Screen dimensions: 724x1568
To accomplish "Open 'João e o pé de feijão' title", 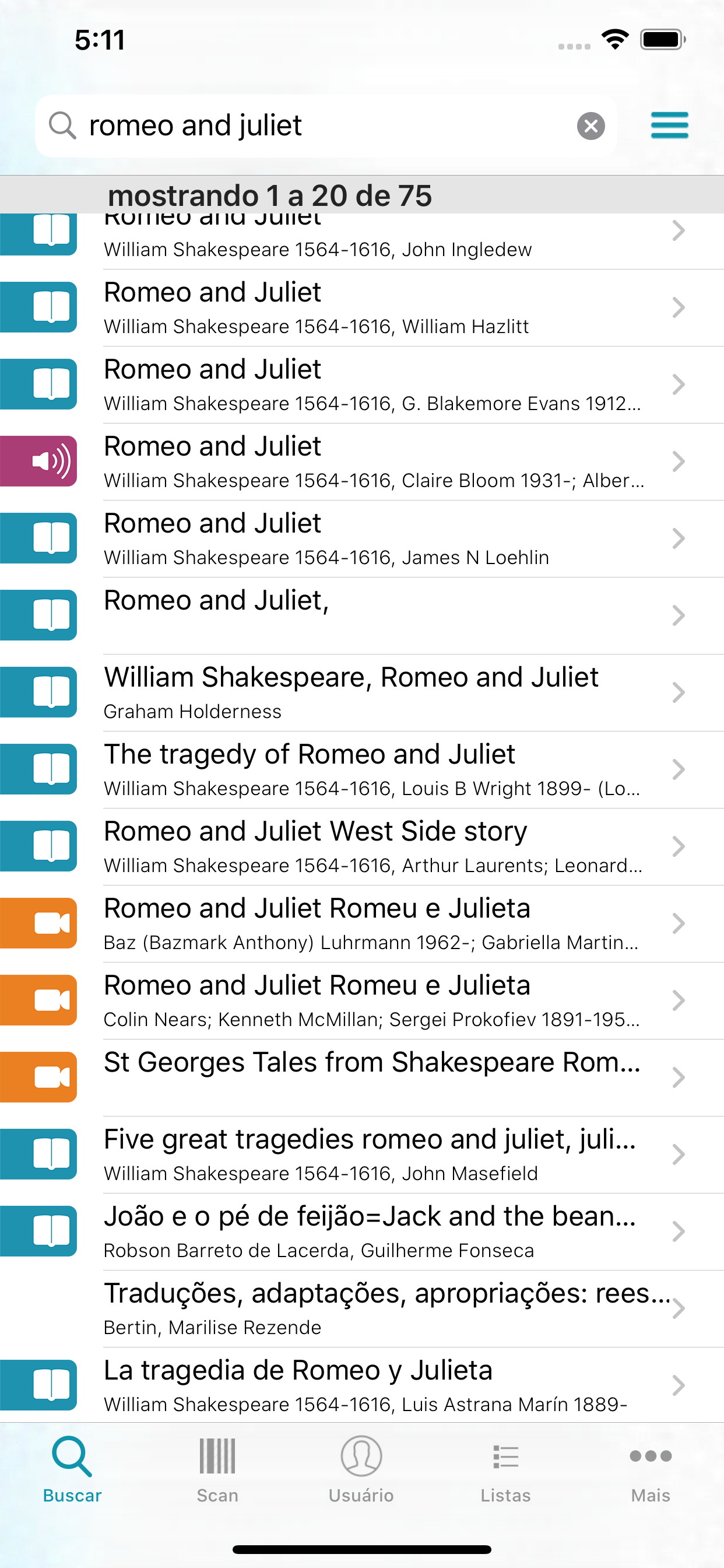I will click(370, 1217).
